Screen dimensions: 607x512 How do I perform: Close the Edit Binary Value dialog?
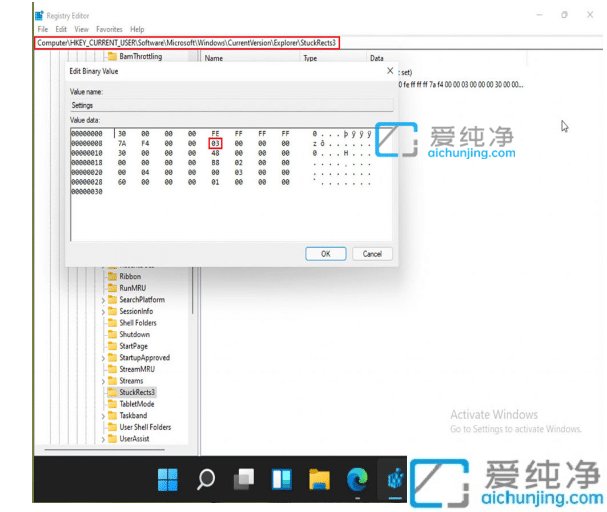[x=390, y=70]
